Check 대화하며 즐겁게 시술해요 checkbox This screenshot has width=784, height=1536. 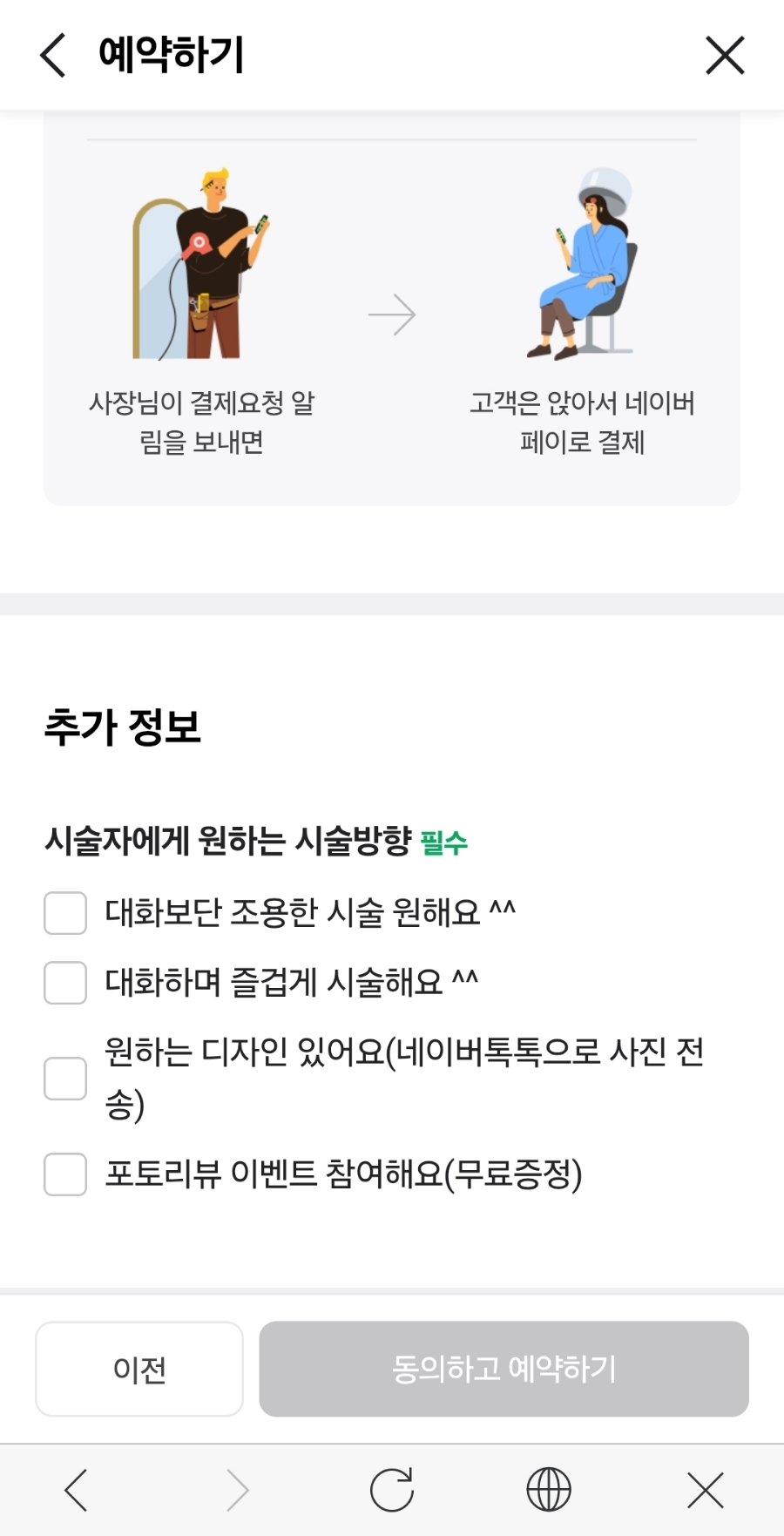(x=65, y=983)
